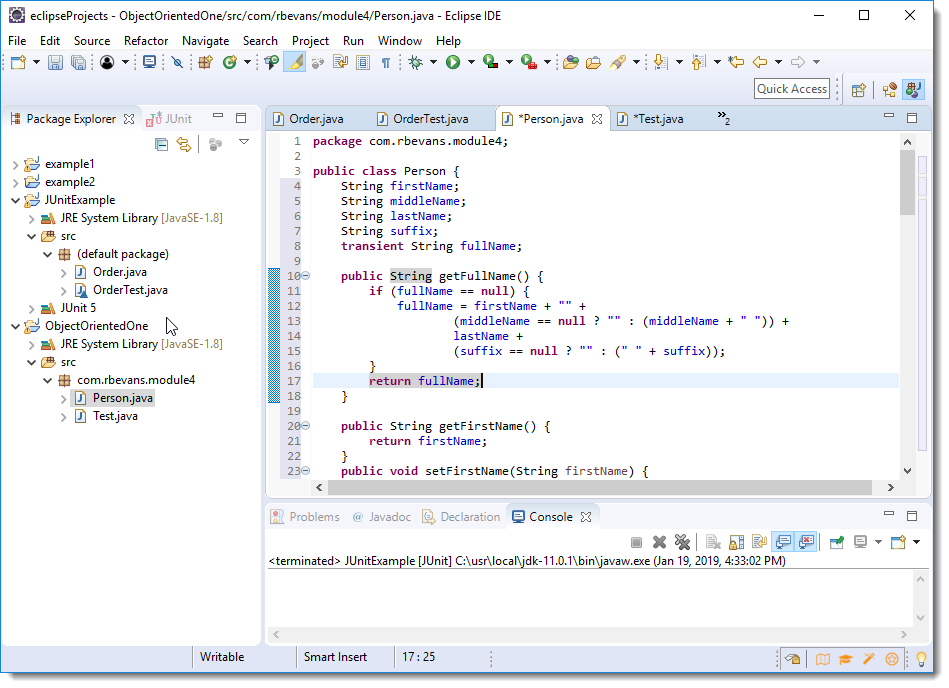The image size is (949, 688).
Task: Toggle Link with Editor in Package Explorer
Action: click(184, 145)
